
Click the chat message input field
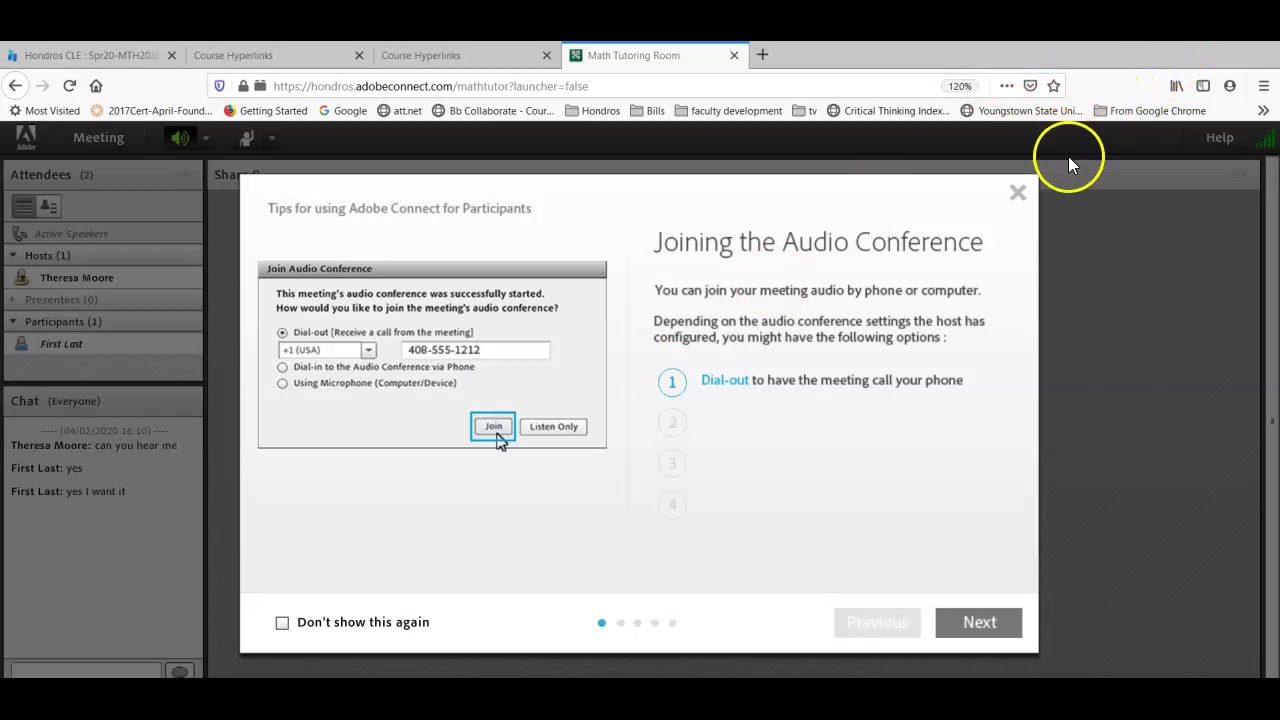tap(84, 671)
